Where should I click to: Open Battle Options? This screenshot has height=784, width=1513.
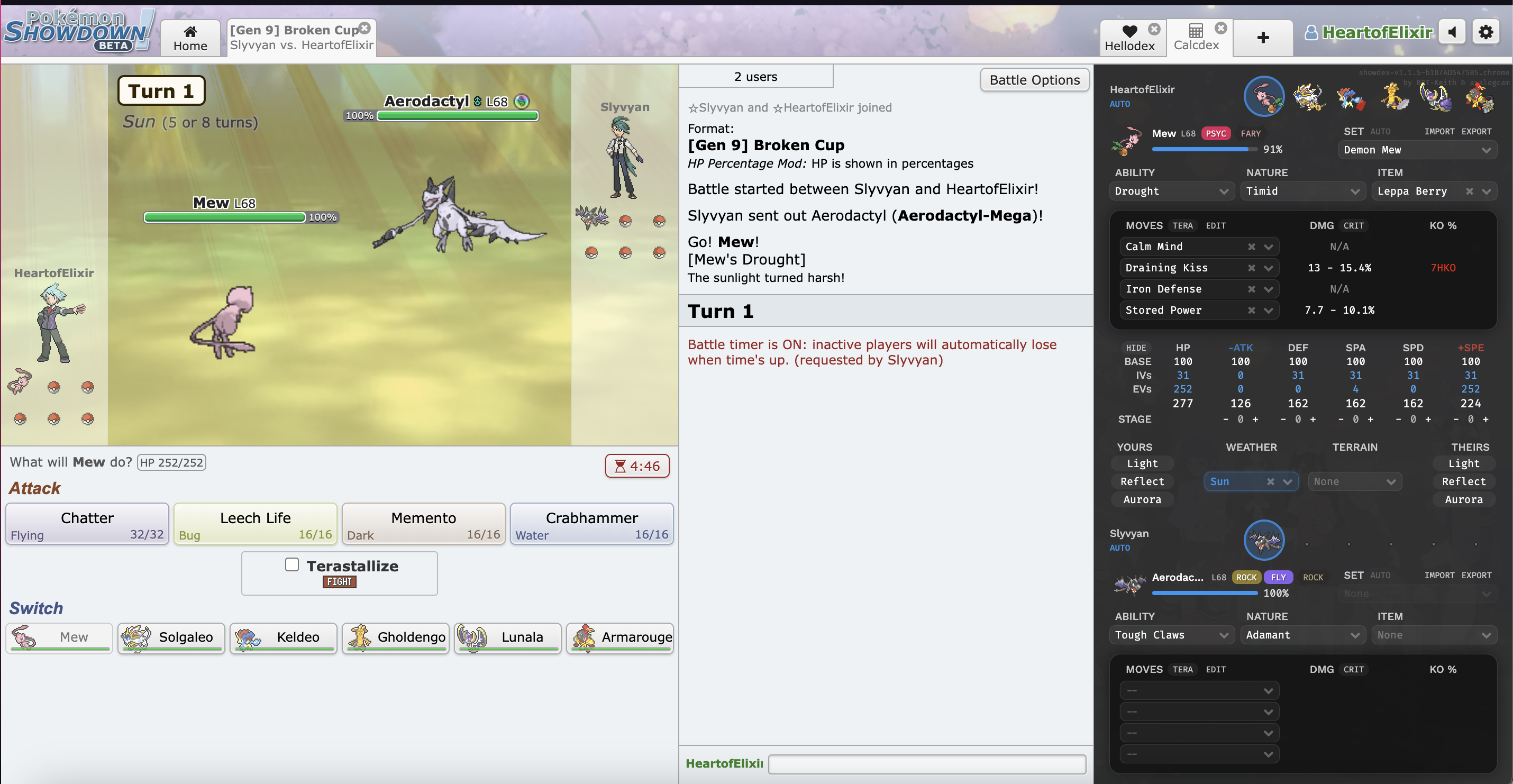pyautogui.click(x=1034, y=80)
